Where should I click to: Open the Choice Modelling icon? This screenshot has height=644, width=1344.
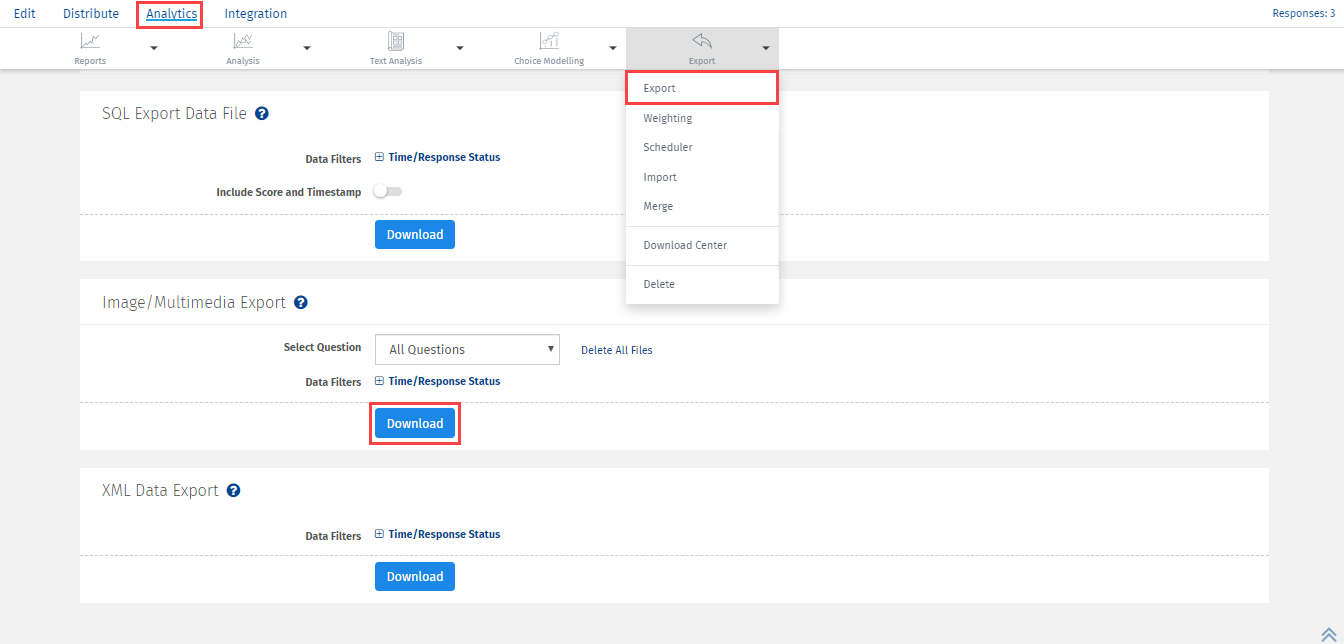tap(549, 42)
